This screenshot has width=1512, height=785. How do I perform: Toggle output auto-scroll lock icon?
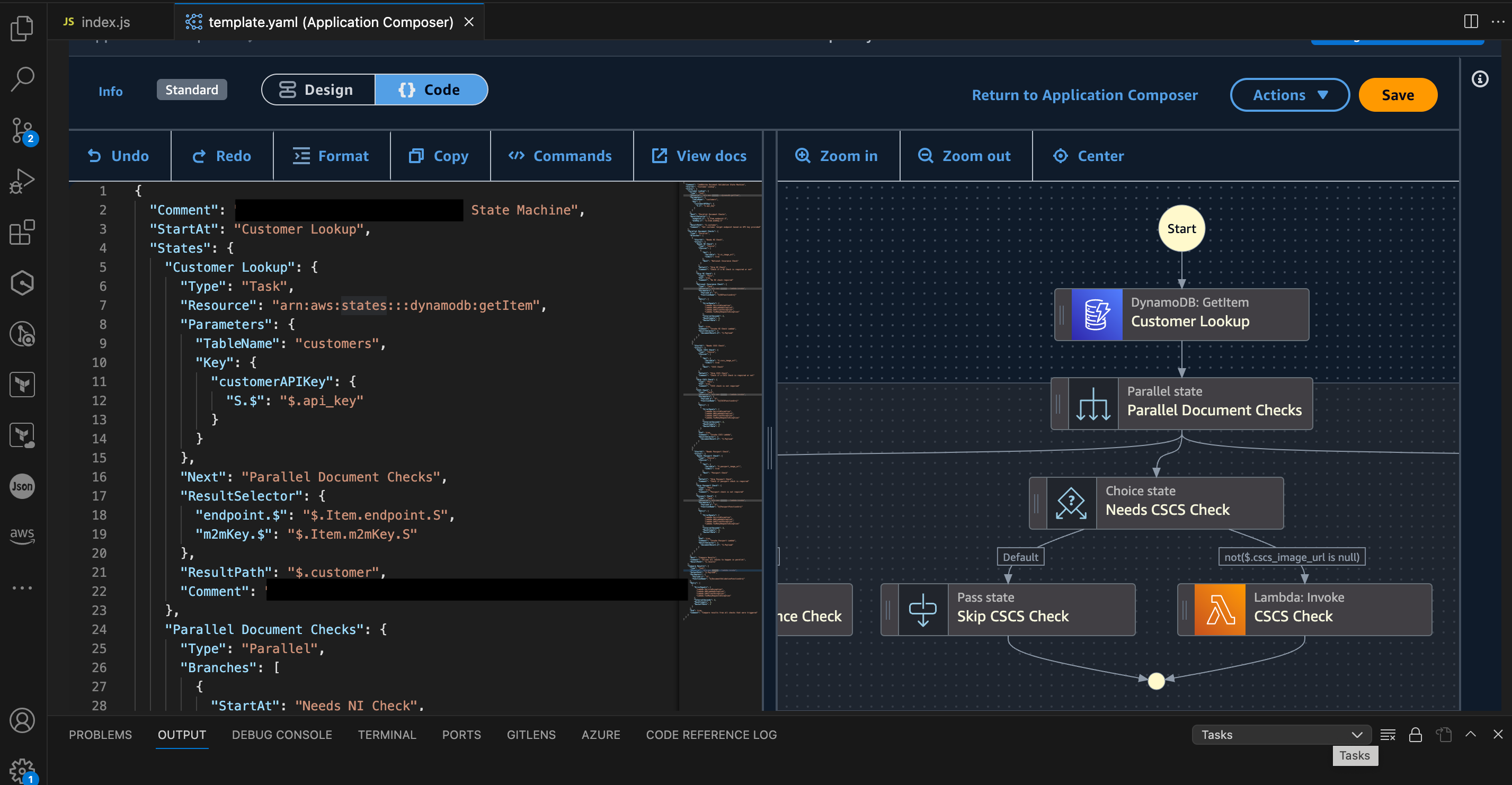coord(1415,735)
